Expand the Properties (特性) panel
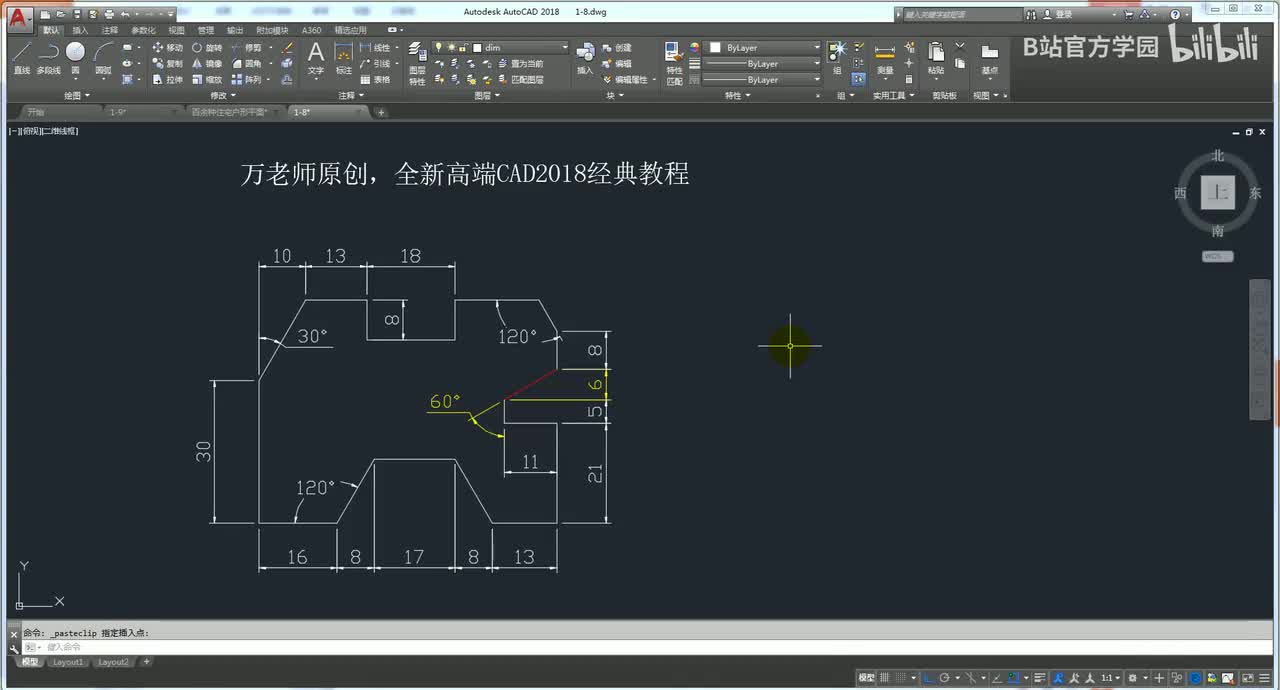Image resolution: width=1280 pixels, height=690 pixels. coord(737,96)
